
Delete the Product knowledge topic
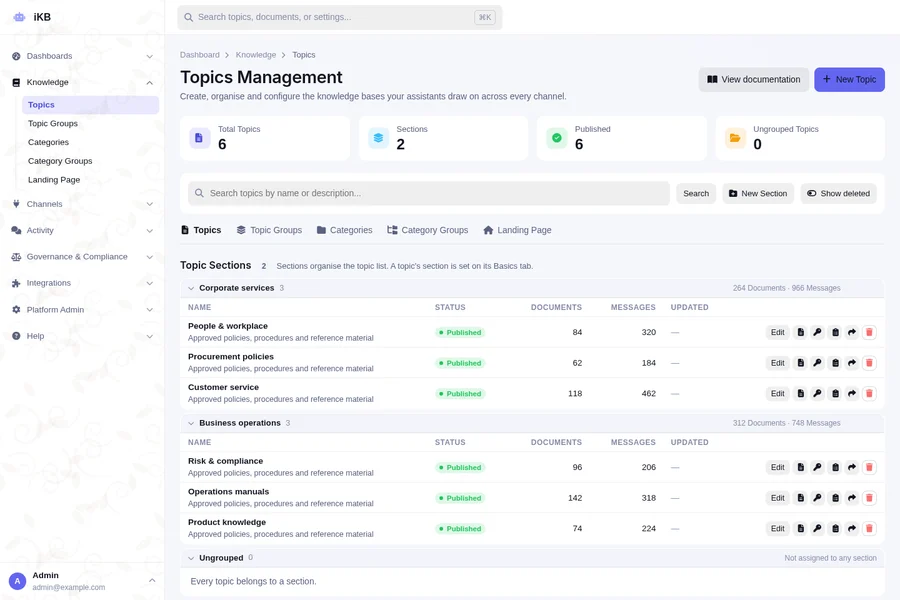coord(869,528)
